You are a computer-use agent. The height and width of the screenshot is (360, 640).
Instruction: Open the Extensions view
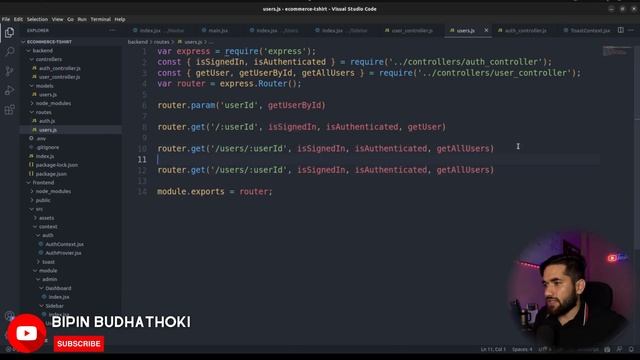point(9,109)
